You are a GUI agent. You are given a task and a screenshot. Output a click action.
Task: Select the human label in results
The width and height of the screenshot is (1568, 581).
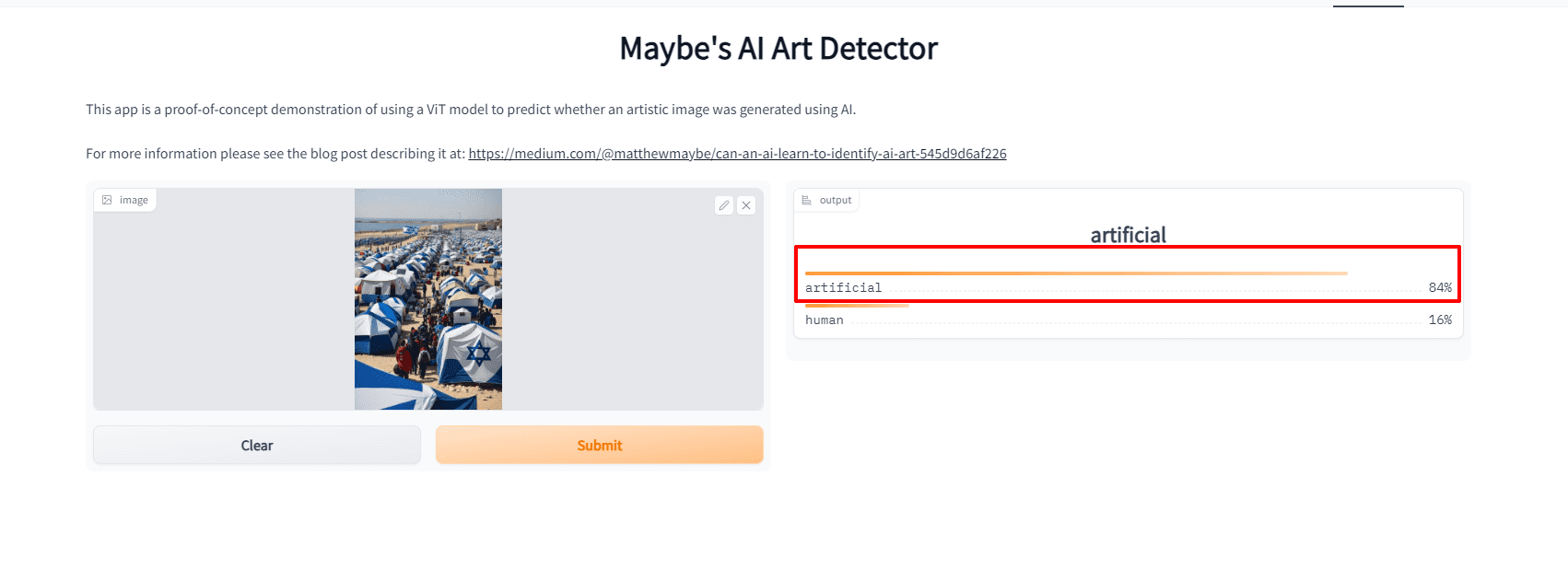825,320
